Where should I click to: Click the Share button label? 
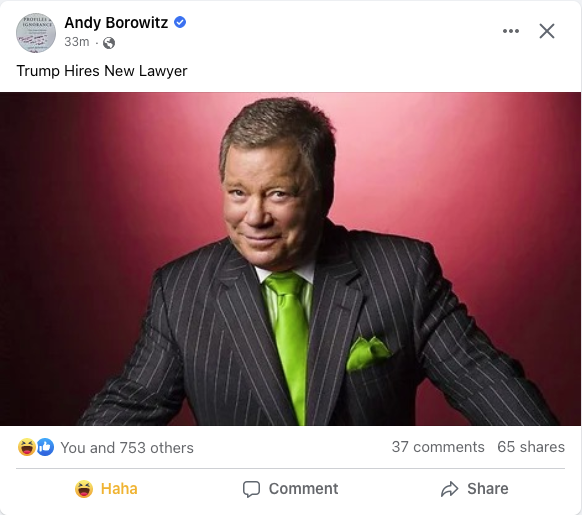tap(488, 489)
